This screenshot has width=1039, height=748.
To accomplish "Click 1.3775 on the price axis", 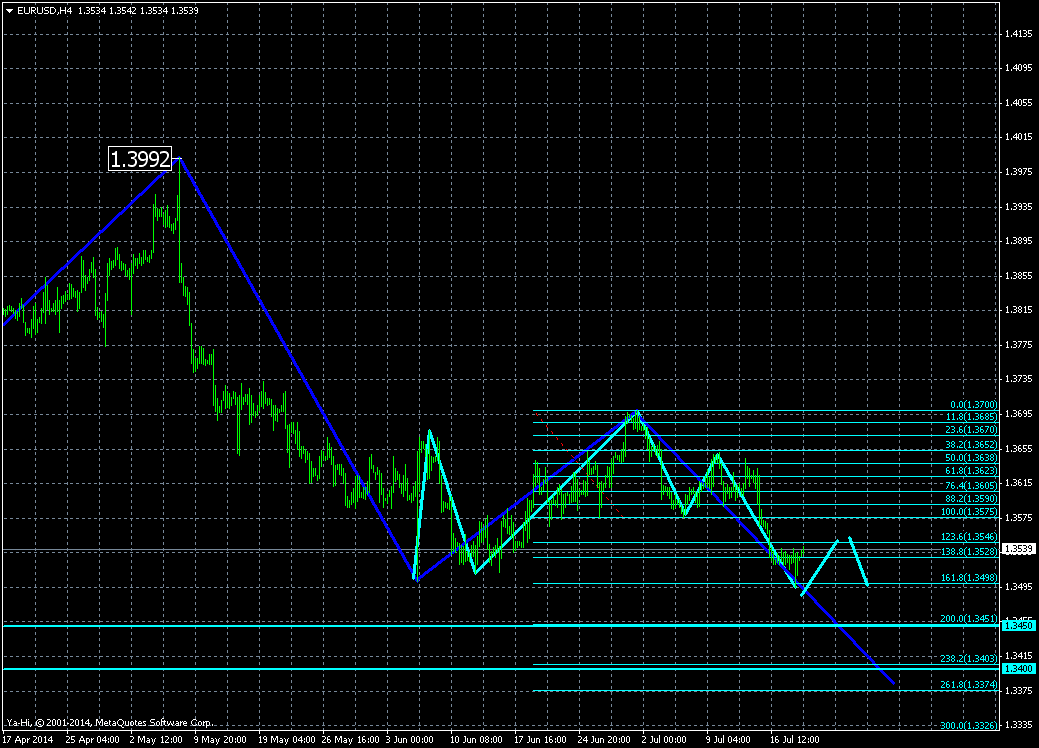I will coord(1019,345).
